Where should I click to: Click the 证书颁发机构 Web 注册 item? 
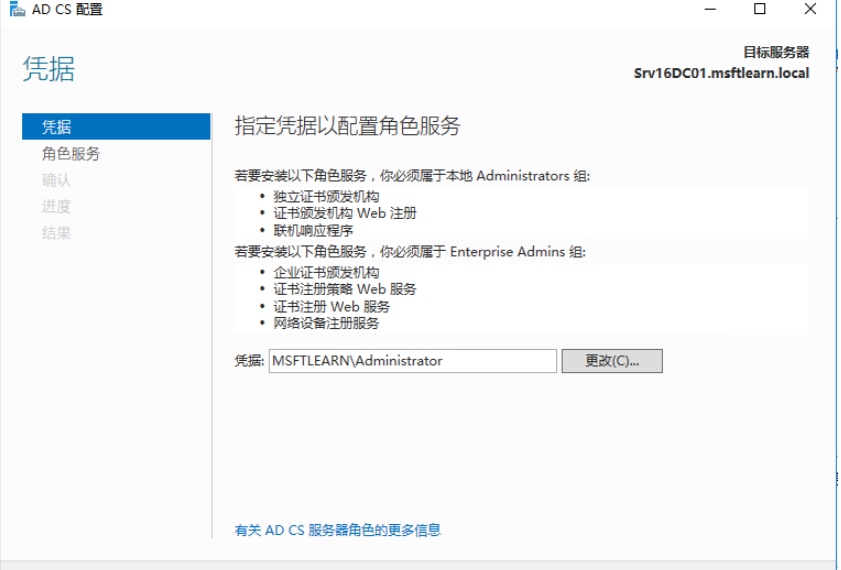tap(345, 213)
